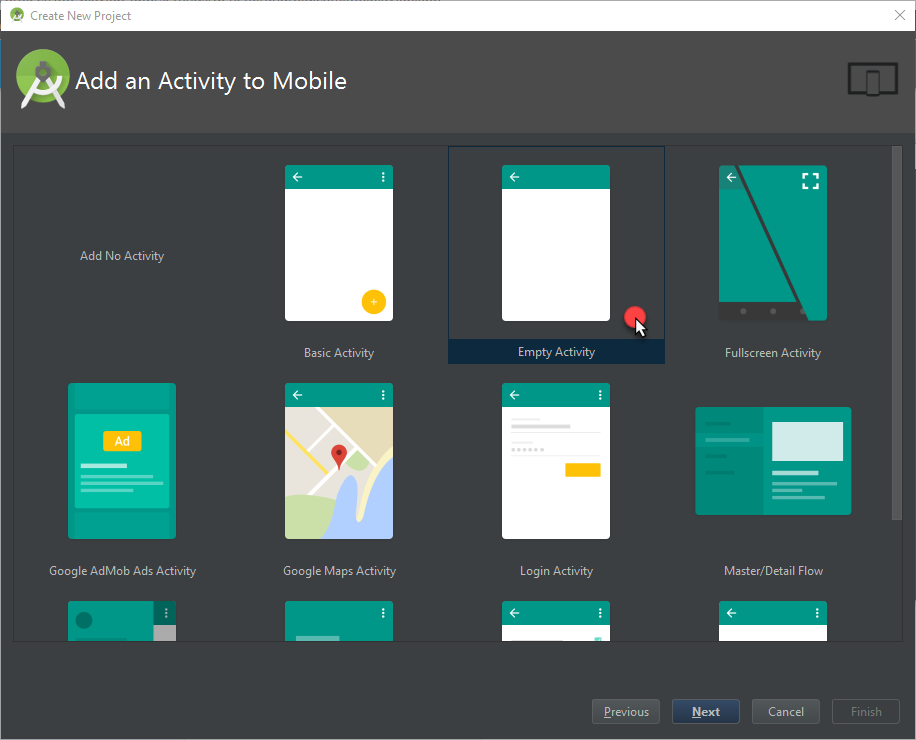The width and height of the screenshot is (916, 740).
Task: Click the Google Maps Activity label
Action: pos(339,571)
